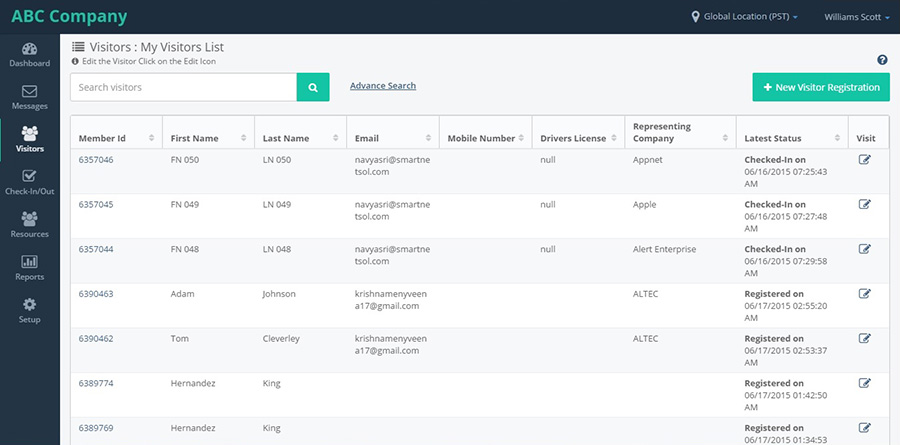
Task: Edit visit for member 6357046
Action: click(x=864, y=160)
